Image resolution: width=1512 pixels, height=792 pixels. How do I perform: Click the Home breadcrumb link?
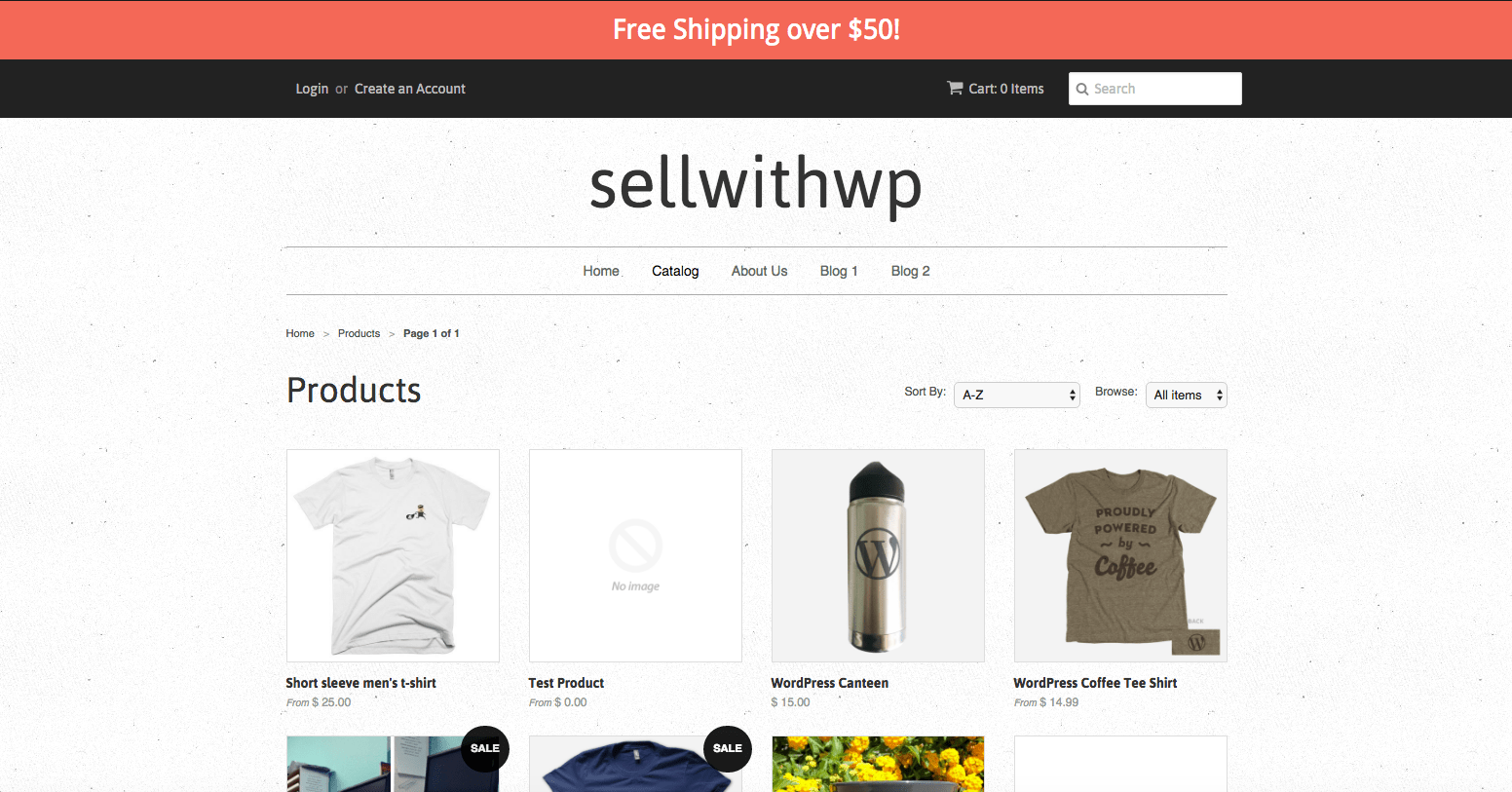point(300,333)
